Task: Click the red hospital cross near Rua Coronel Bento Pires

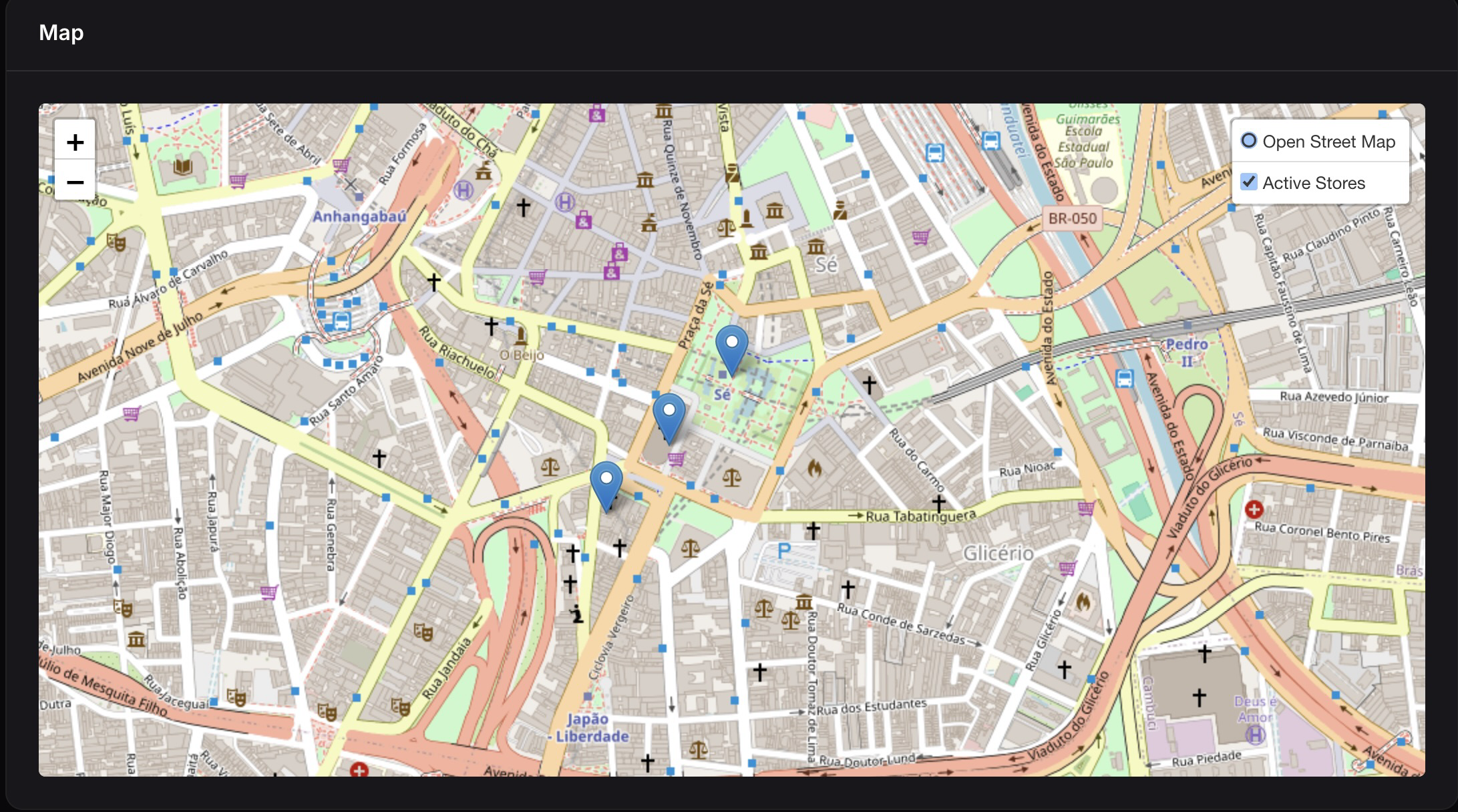Action: [1254, 510]
